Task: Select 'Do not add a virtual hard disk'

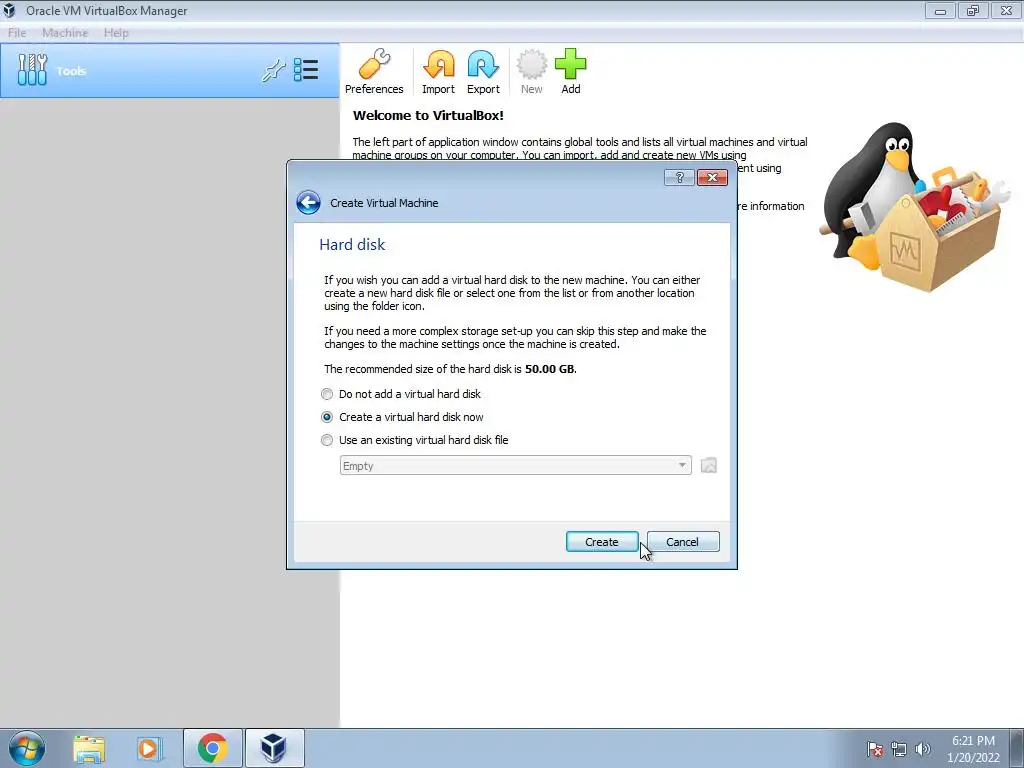Action: point(402,394)
